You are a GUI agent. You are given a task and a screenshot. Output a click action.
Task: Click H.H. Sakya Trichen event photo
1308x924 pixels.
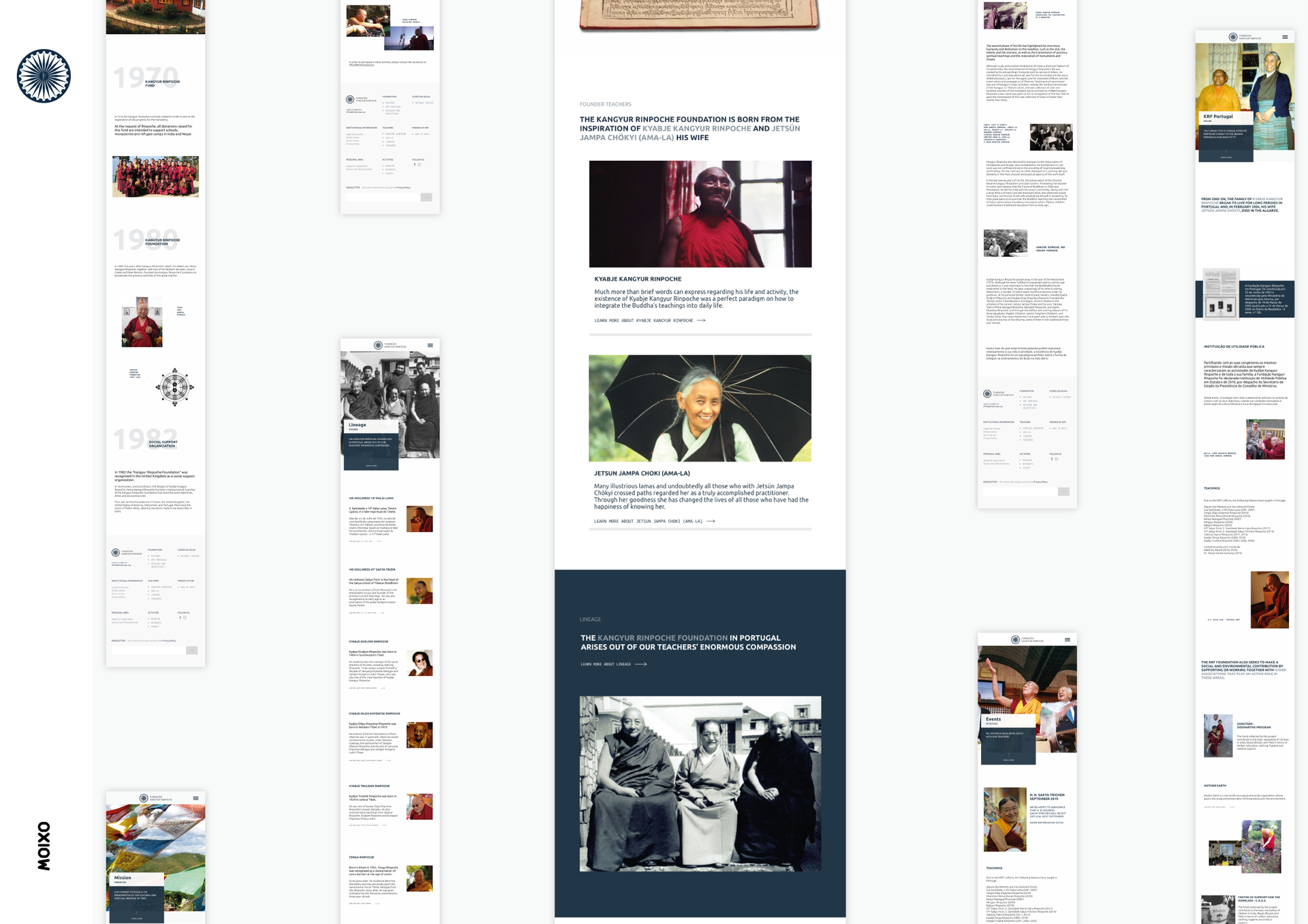pyautogui.click(x=1005, y=819)
